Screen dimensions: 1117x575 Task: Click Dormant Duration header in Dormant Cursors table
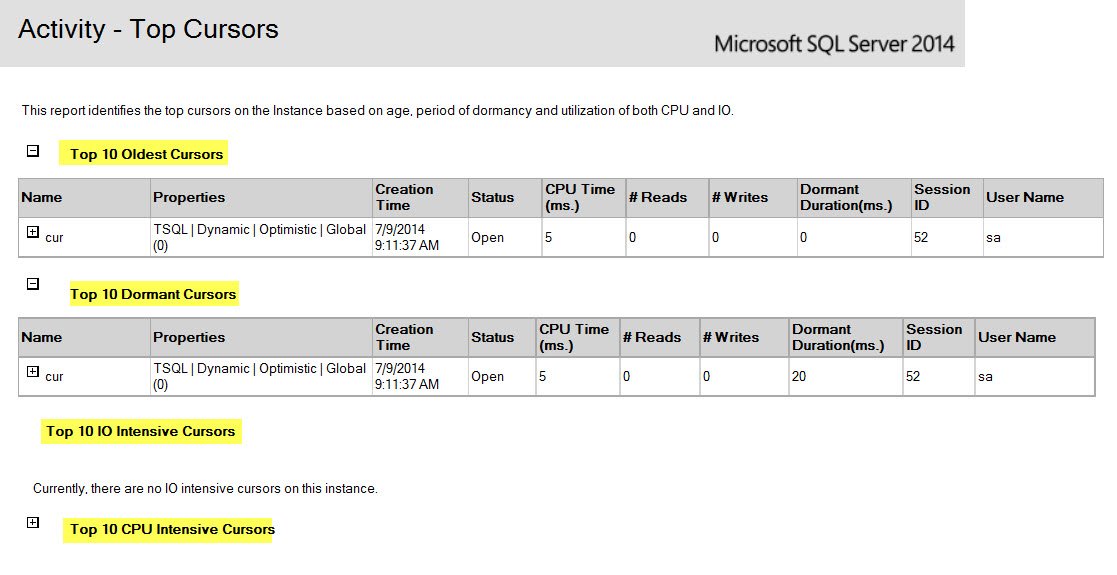point(838,337)
